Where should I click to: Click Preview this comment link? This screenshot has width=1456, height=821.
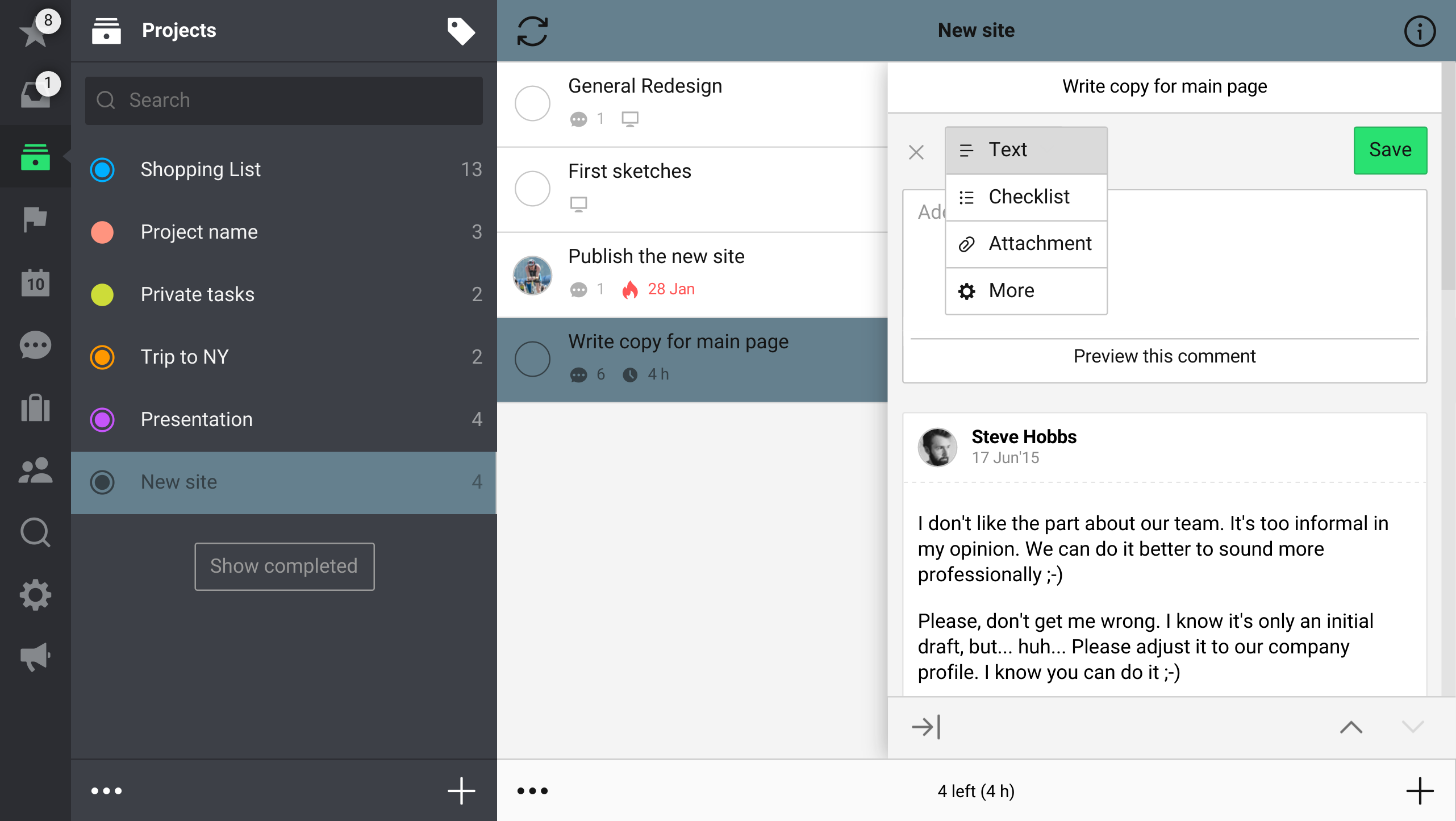coord(1165,356)
